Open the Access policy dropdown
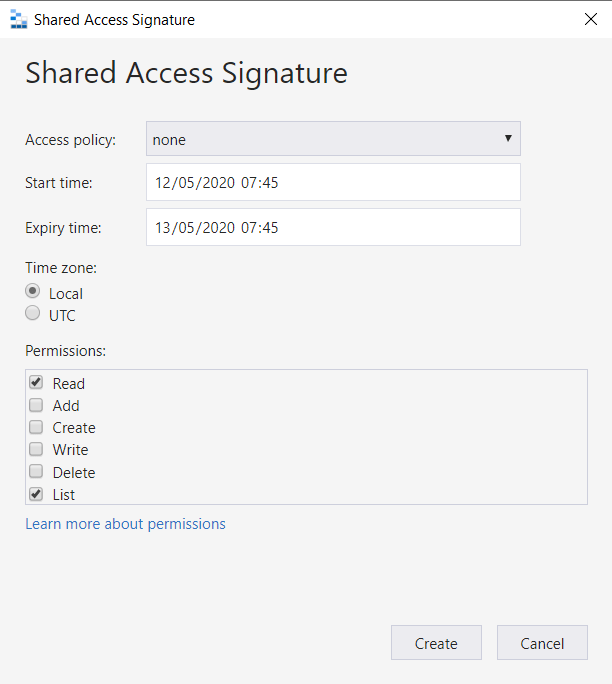This screenshot has height=684, width=612. [x=333, y=140]
